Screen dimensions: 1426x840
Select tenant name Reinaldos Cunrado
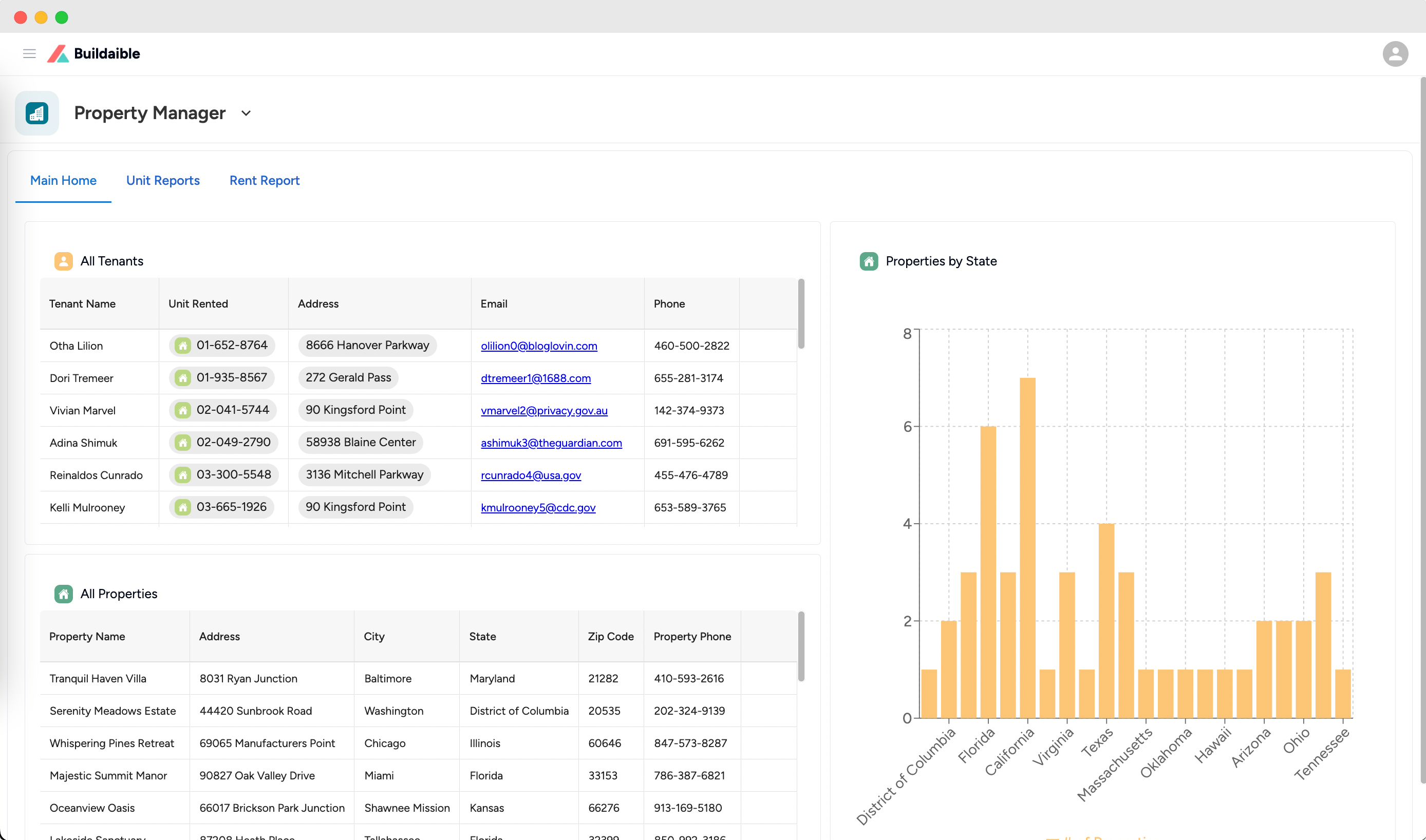pyautogui.click(x=96, y=475)
